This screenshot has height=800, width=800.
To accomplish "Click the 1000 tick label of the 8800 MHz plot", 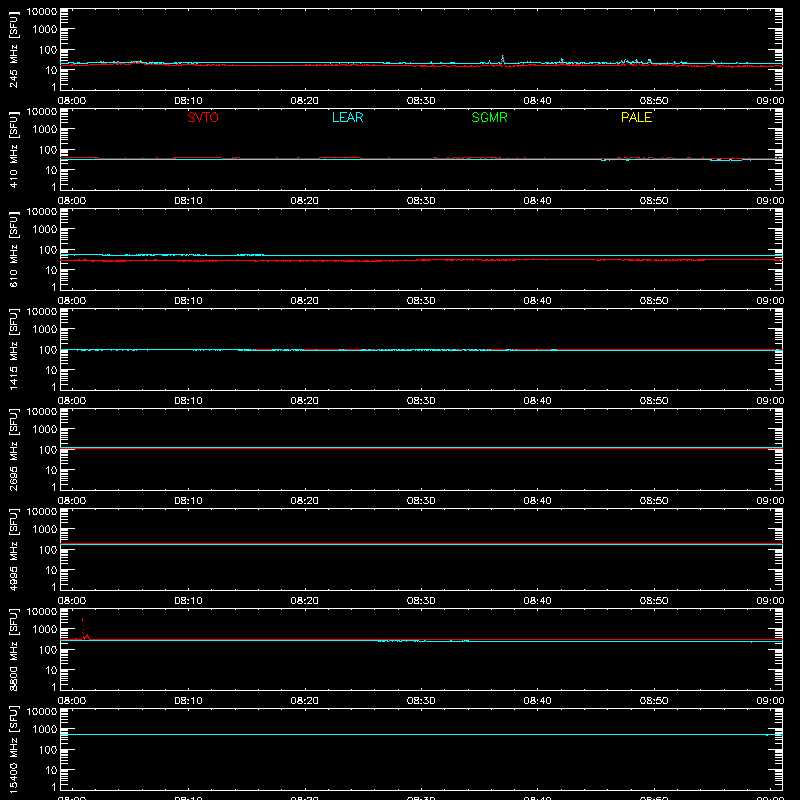I will [45, 629].
